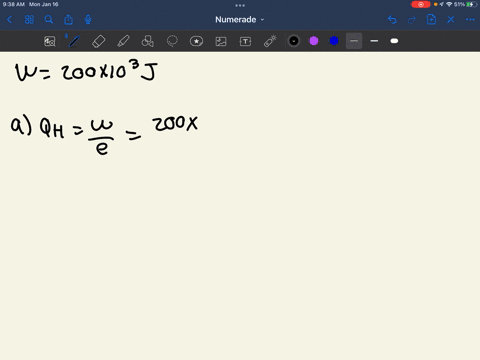Select the Image insert tool
This screenshot has width=480, height=360.
[x=221, y=41]
